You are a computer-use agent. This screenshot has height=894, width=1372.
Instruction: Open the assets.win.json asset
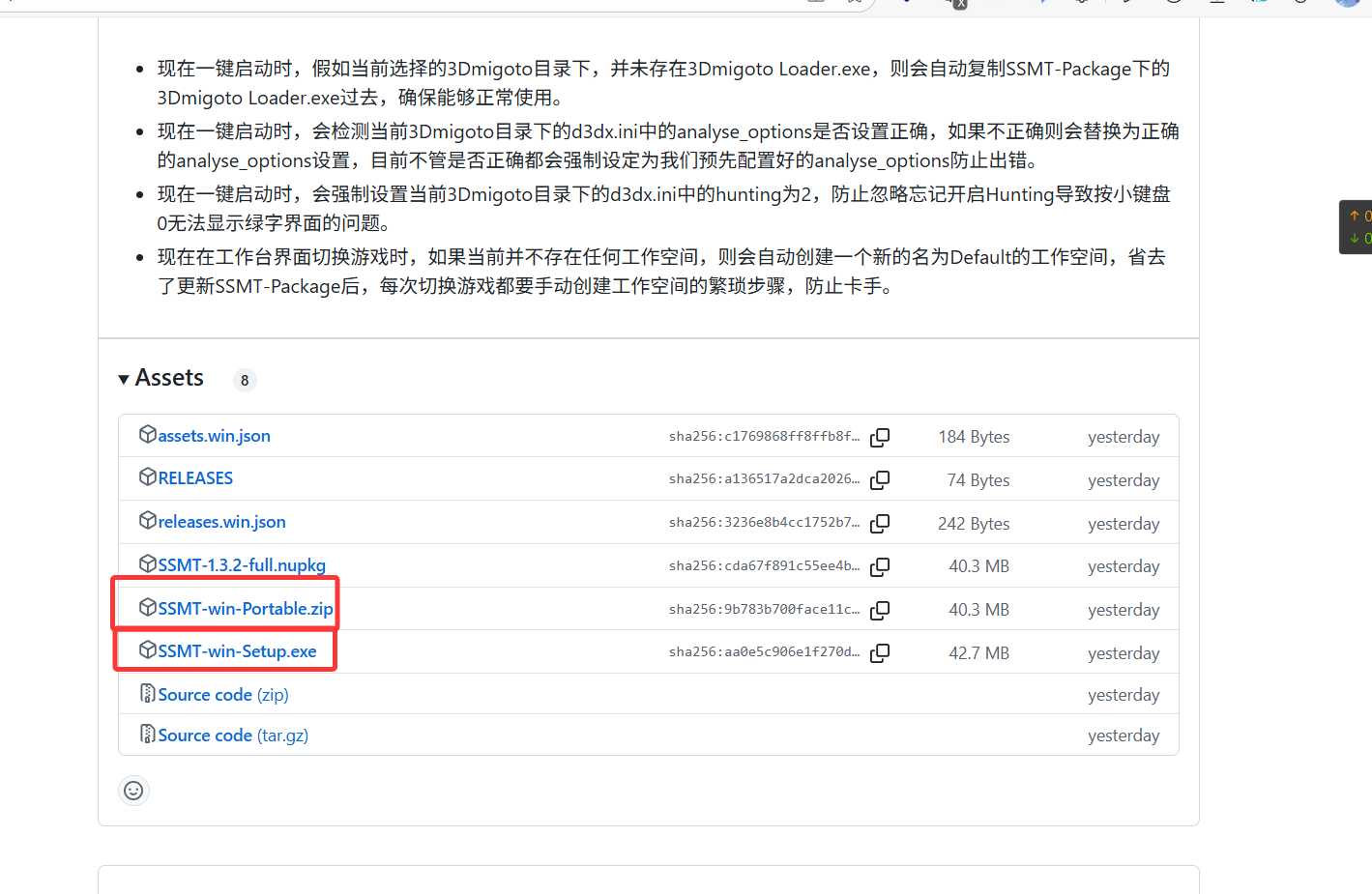[214, 436]
